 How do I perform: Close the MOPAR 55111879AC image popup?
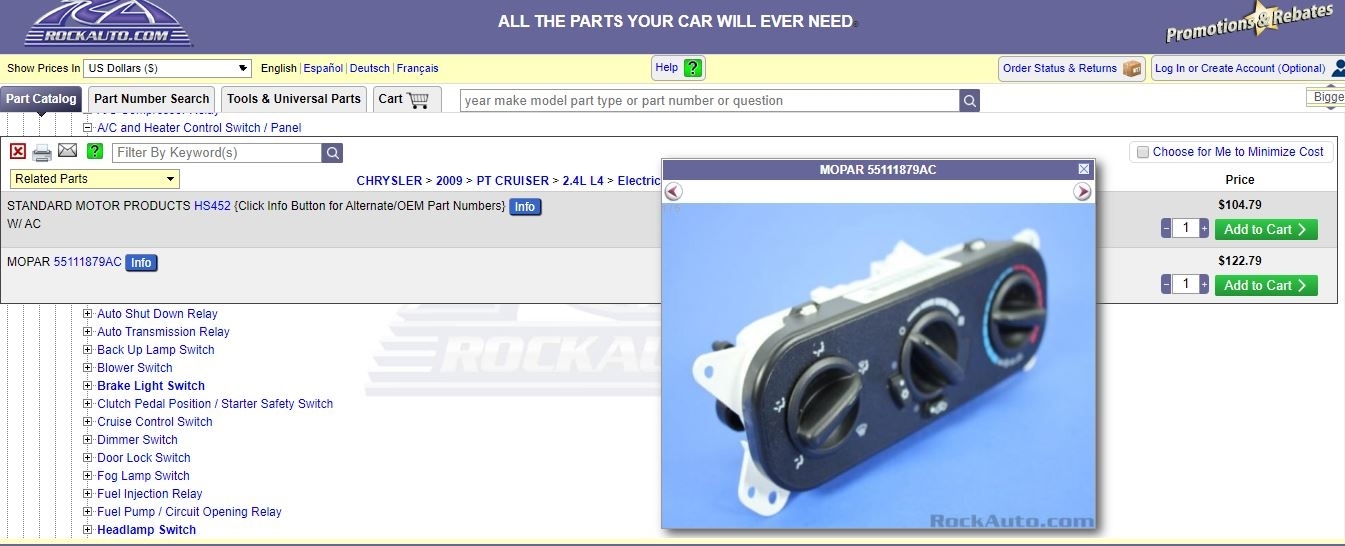[x=1084, y=169]
